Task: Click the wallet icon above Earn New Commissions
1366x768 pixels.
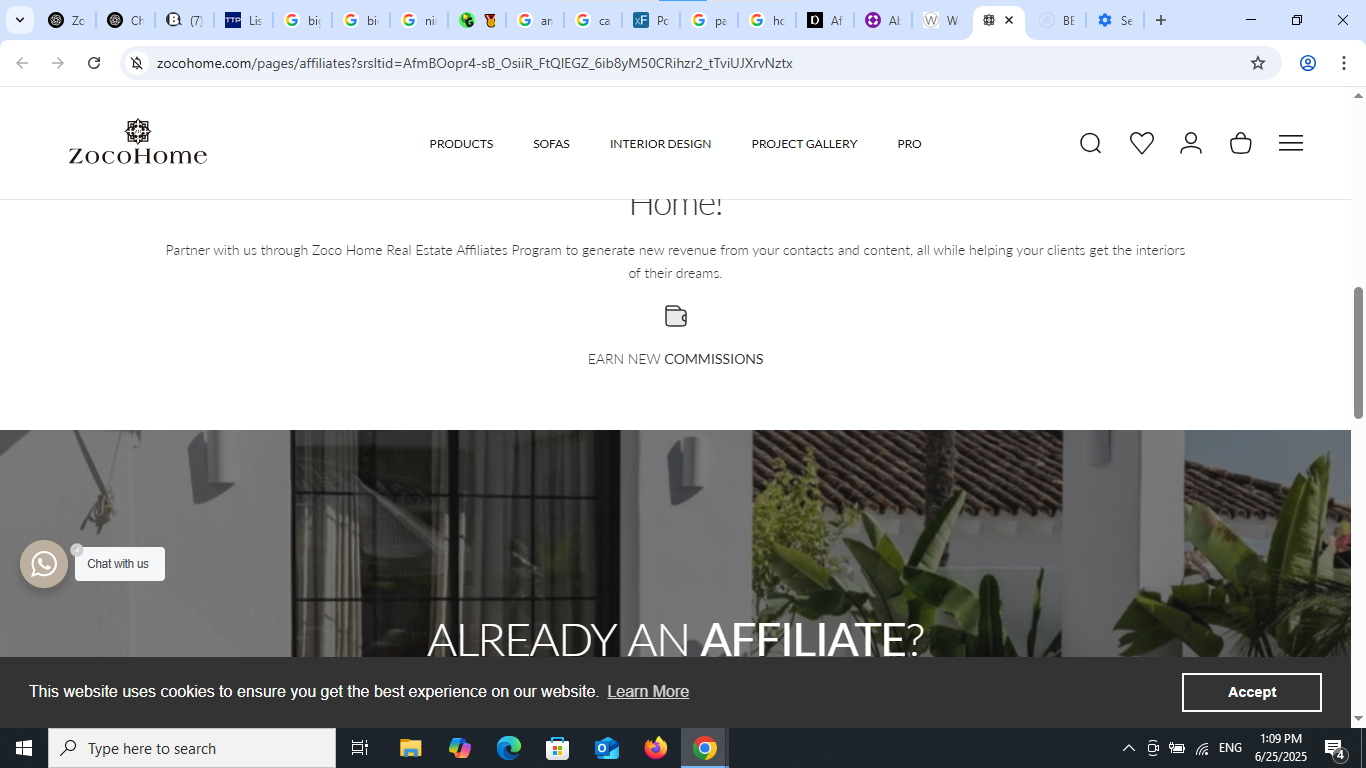Action: click(676, 316)
